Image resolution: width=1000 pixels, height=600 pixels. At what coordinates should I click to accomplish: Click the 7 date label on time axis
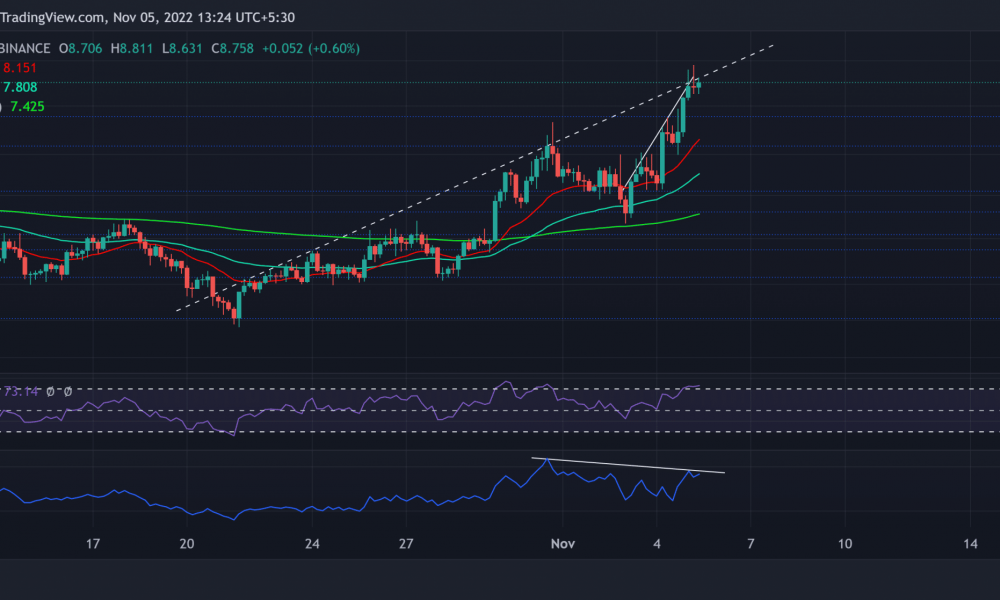[751, 544]
